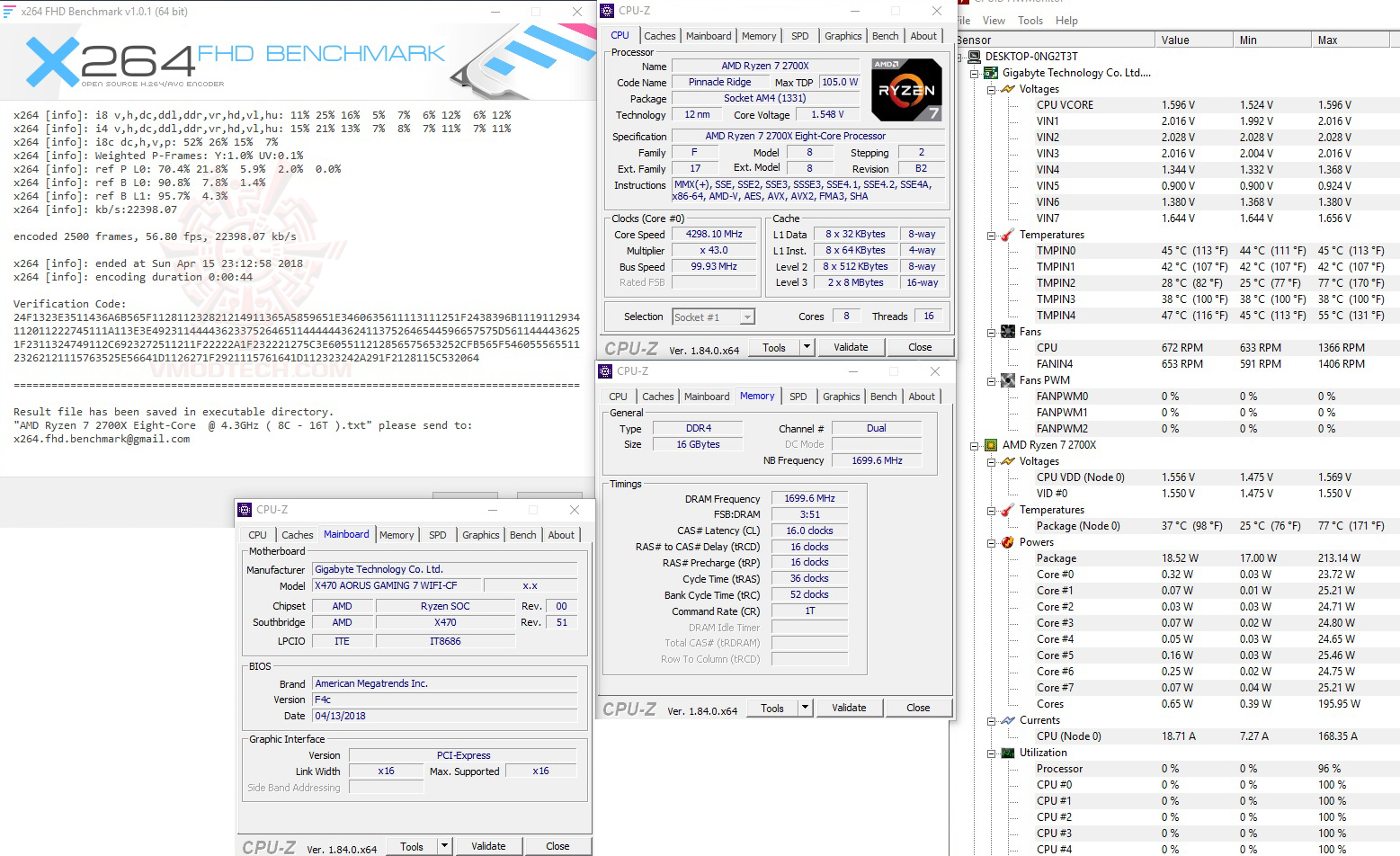Switch to CPU tab in CPU-Z Mainboard window

pos(258,535)
